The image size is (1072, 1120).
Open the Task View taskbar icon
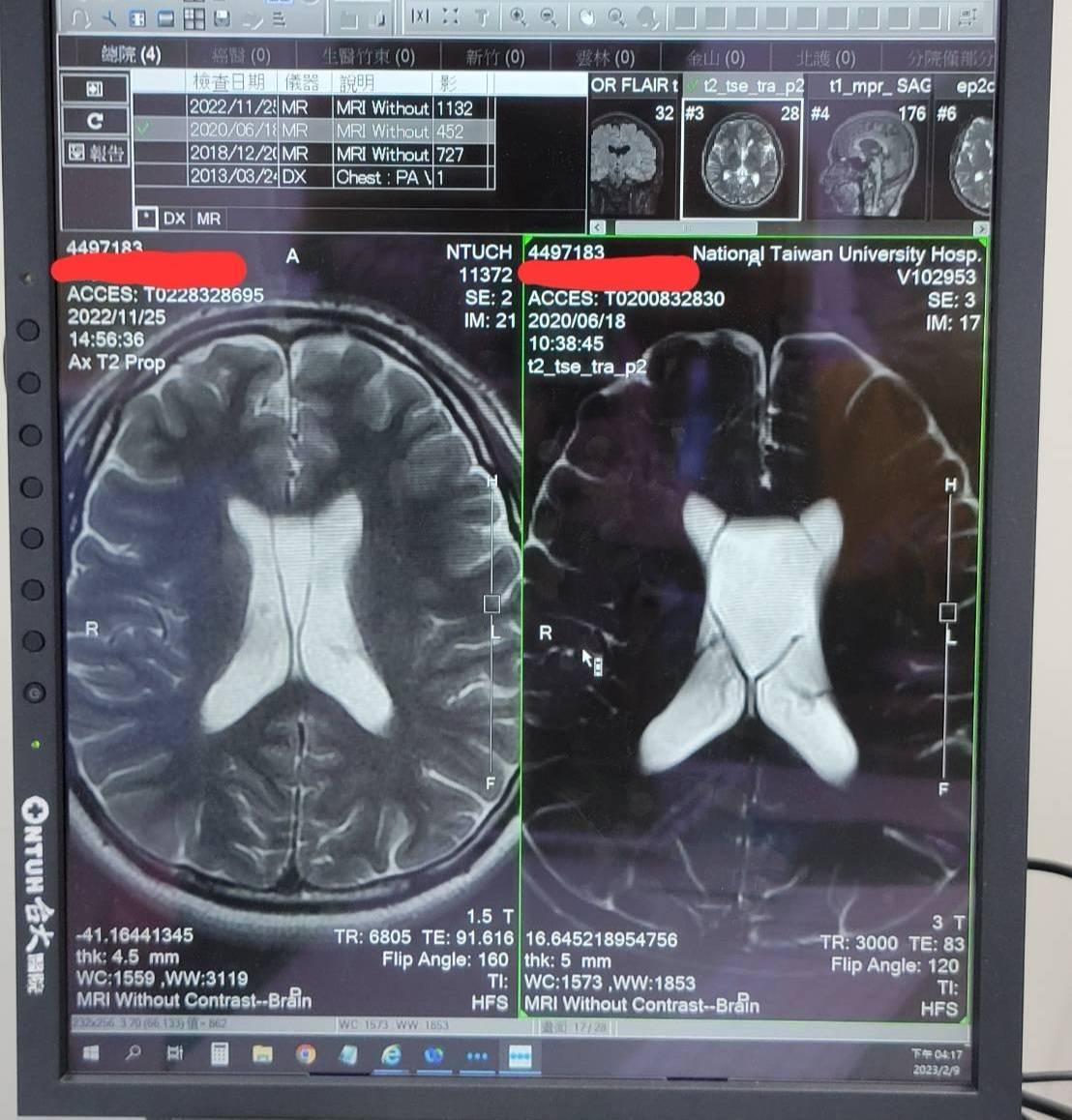(x=175, y=1053)
